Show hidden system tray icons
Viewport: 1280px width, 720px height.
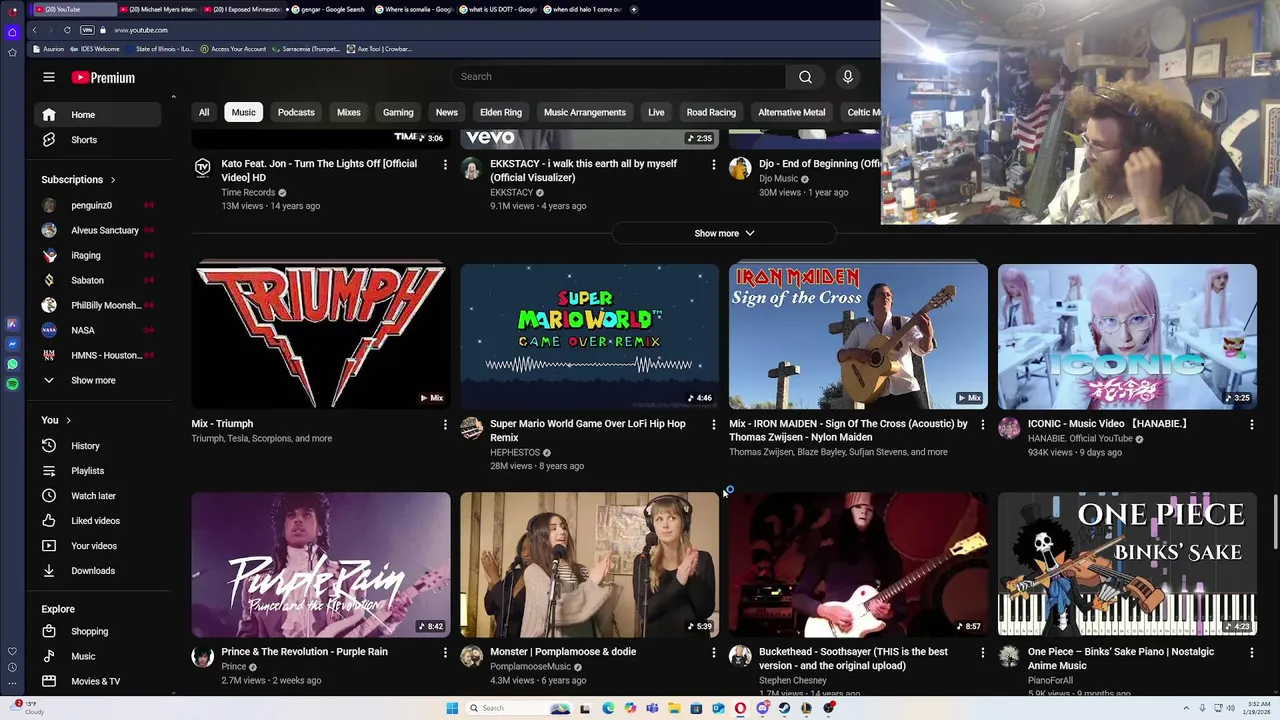1187,708
